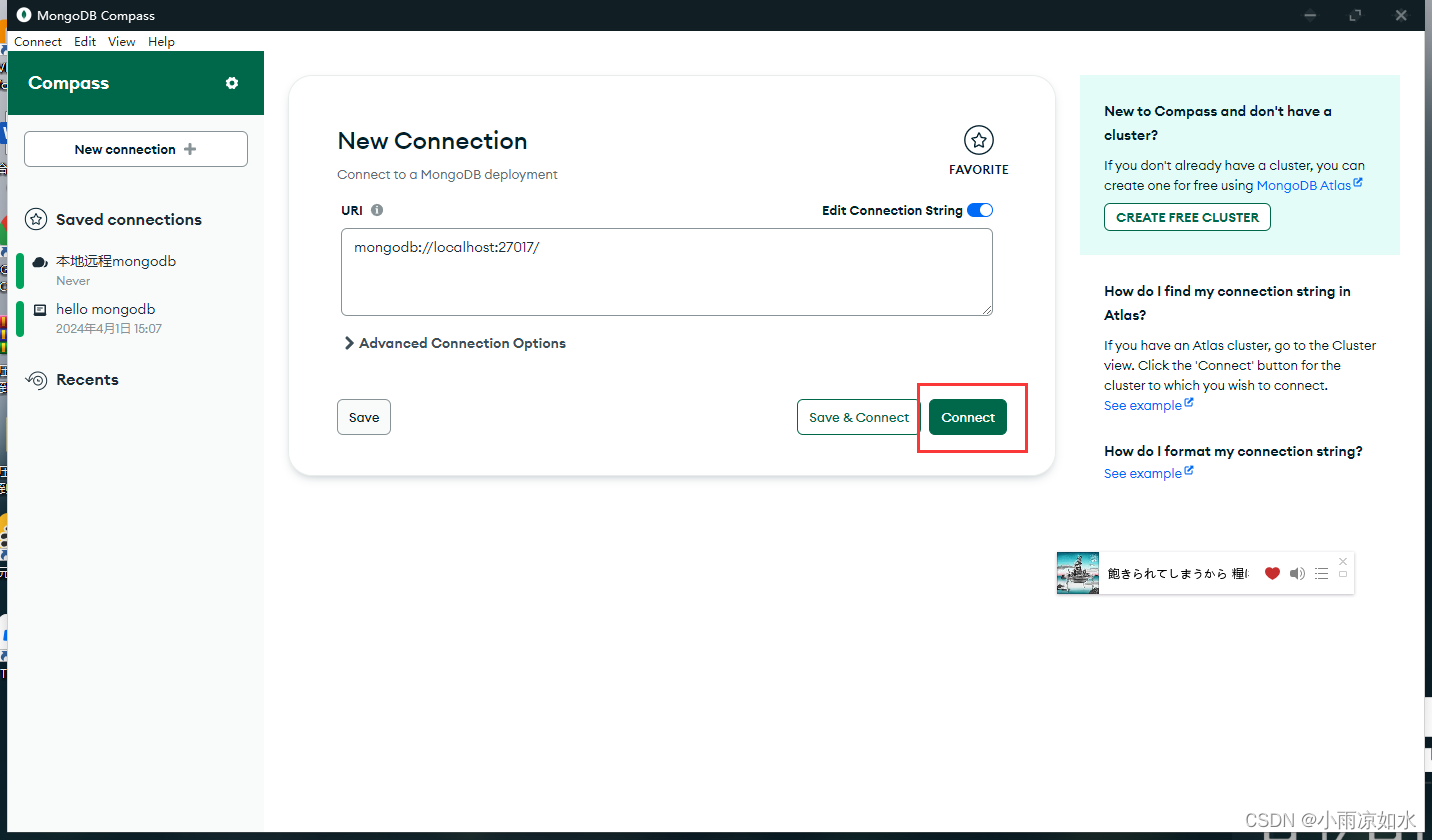Click the Recents heading
This screenshot has height=840, width=1432.
pos(87,380)
